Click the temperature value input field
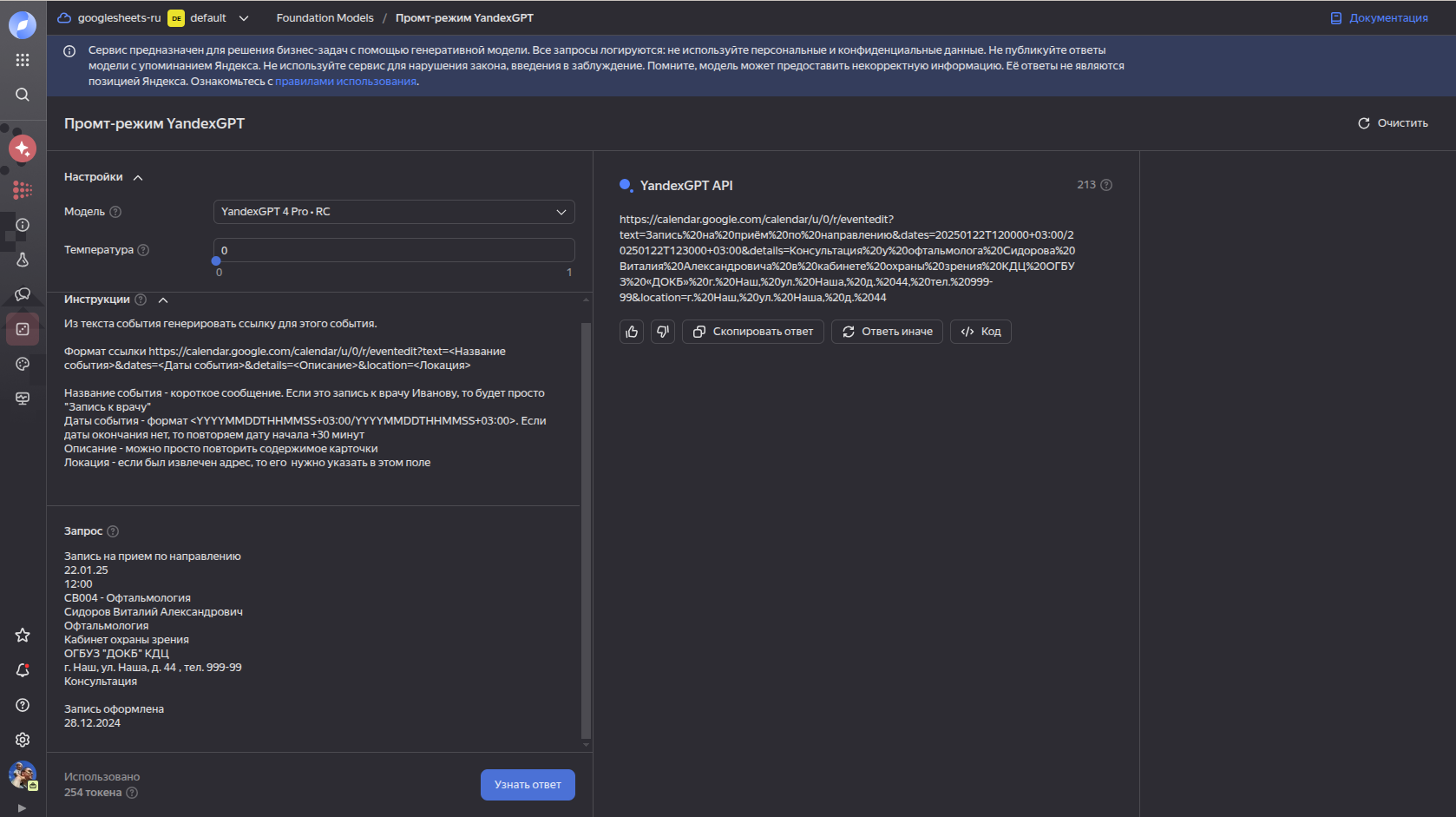The height and width of the screenshot is (817, 1456). click(394, 250)
